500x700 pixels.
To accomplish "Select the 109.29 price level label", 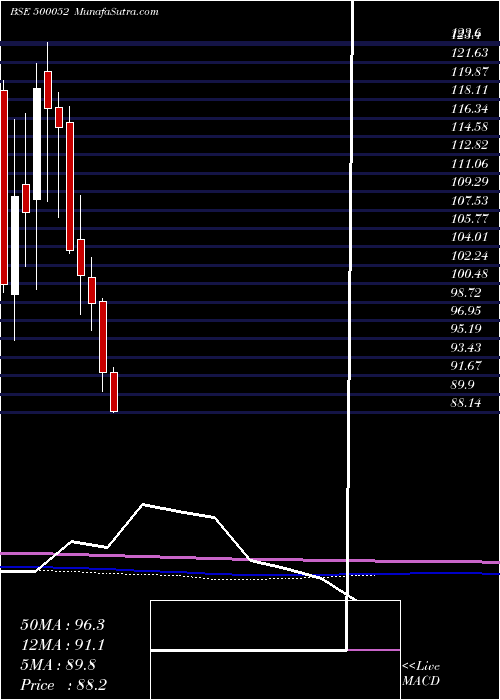I will [x=470, y=182].
